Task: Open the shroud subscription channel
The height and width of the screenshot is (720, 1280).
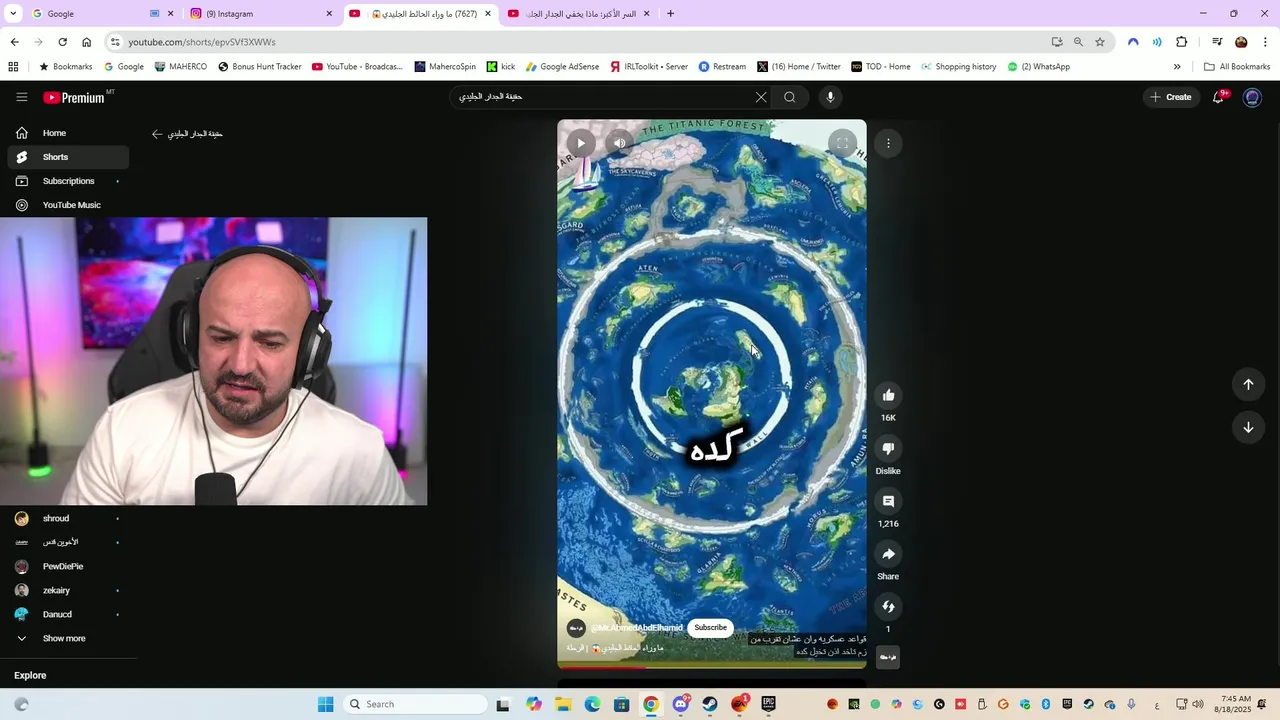Action: pyautogui.click(x=66, y=518)
